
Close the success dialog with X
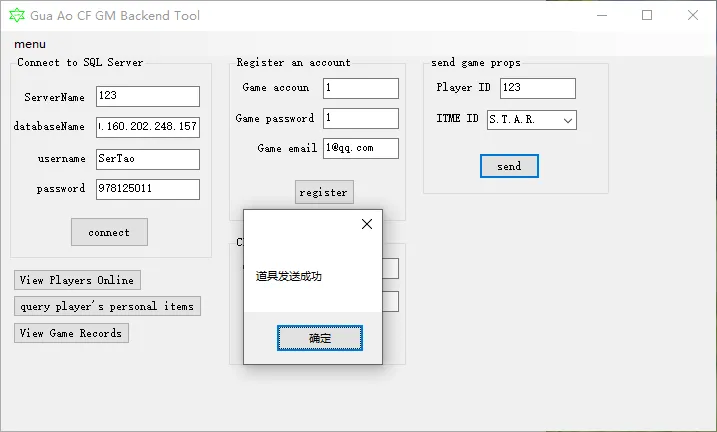[x=367, y=225]
